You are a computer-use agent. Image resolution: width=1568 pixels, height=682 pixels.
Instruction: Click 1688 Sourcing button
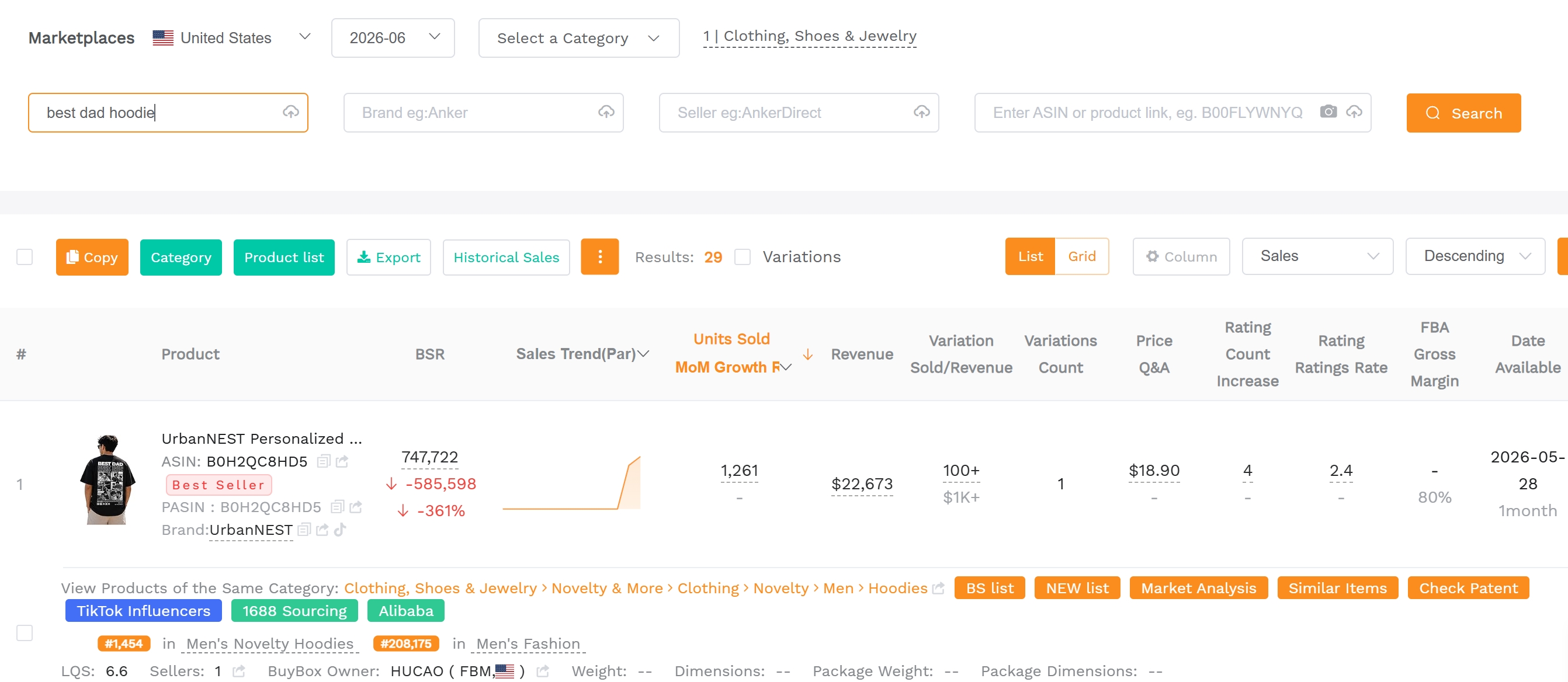point(294,610)
